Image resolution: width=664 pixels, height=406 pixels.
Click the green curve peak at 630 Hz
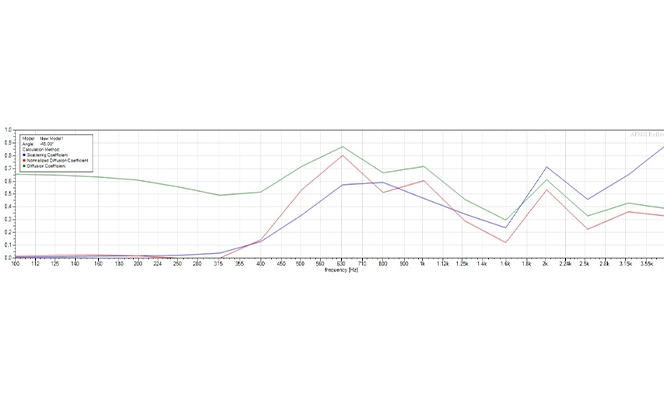[x=342, y=147]
